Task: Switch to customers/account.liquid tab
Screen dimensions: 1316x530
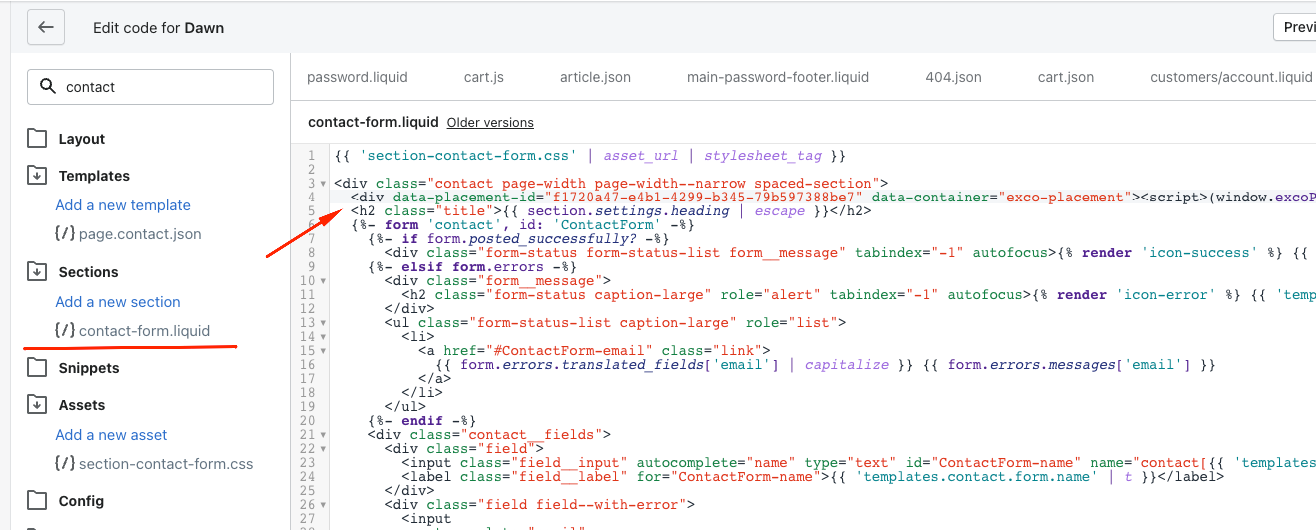Action: click(x=1231, y=77)
